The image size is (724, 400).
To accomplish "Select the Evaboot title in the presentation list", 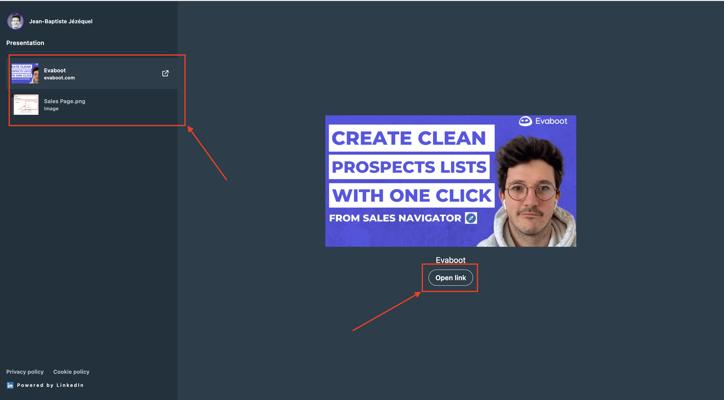I will click(55, 71).
